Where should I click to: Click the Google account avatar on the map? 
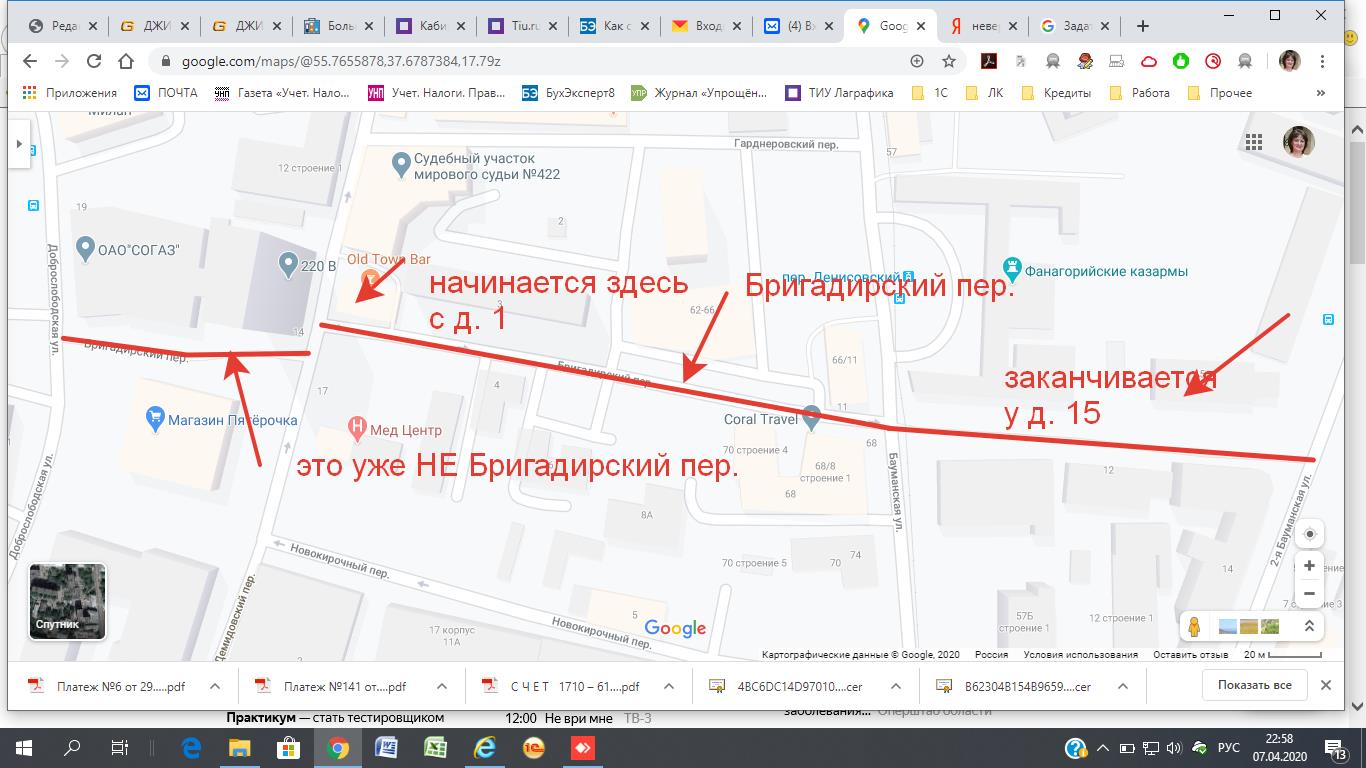(x=1299, y=141)
